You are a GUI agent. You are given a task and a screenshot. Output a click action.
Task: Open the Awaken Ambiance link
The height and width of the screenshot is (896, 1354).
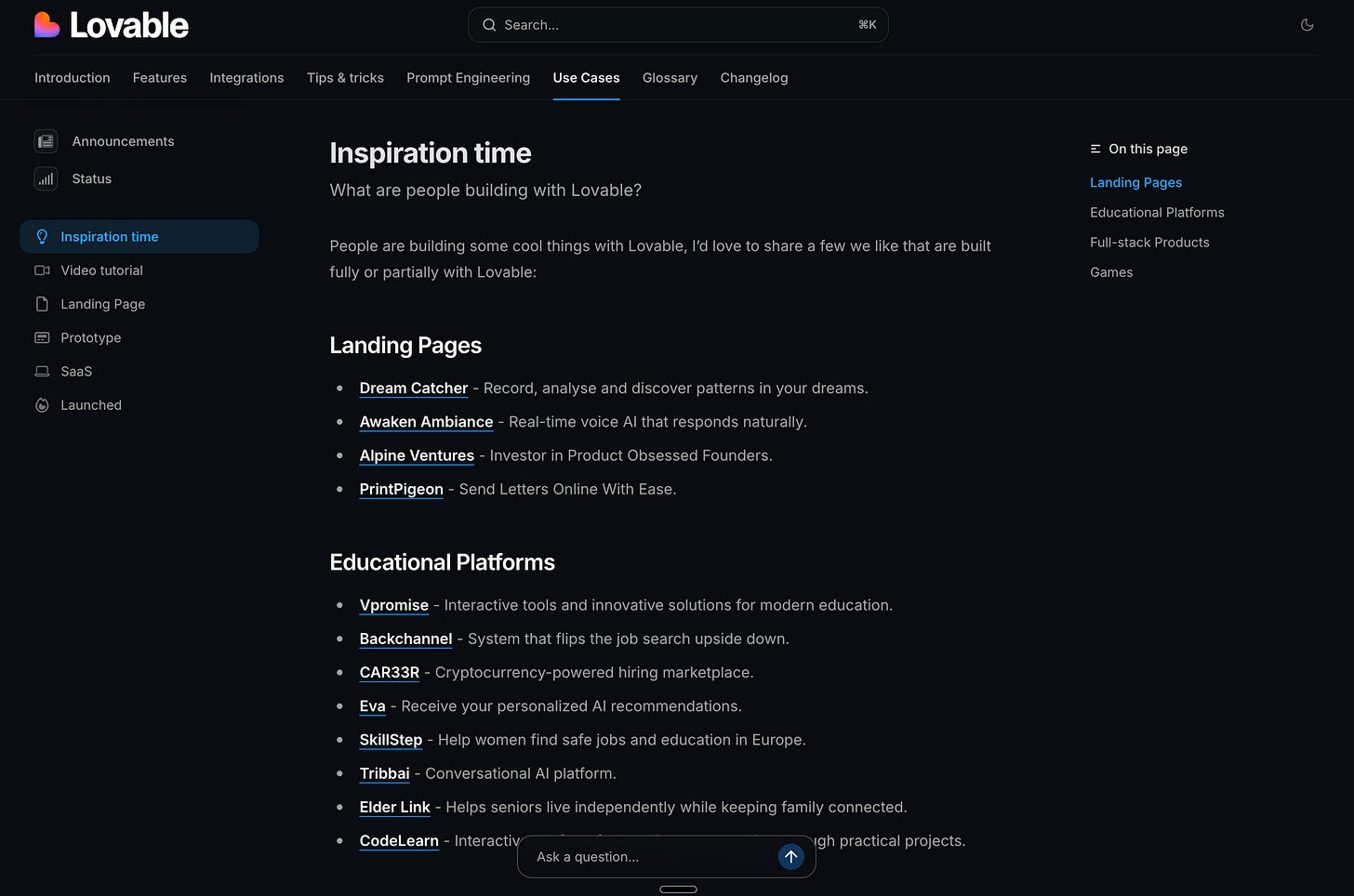[426, 422]
